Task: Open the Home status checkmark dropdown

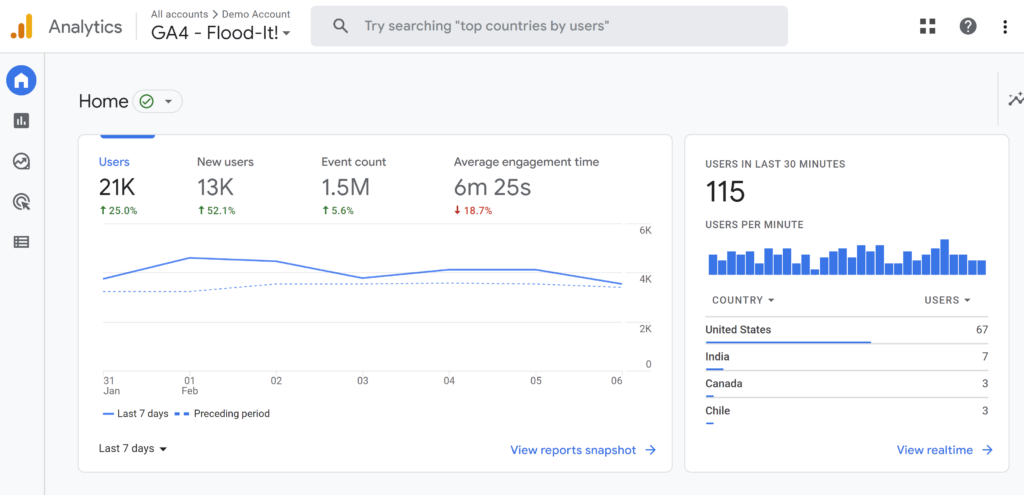Action: coord(157,101)
